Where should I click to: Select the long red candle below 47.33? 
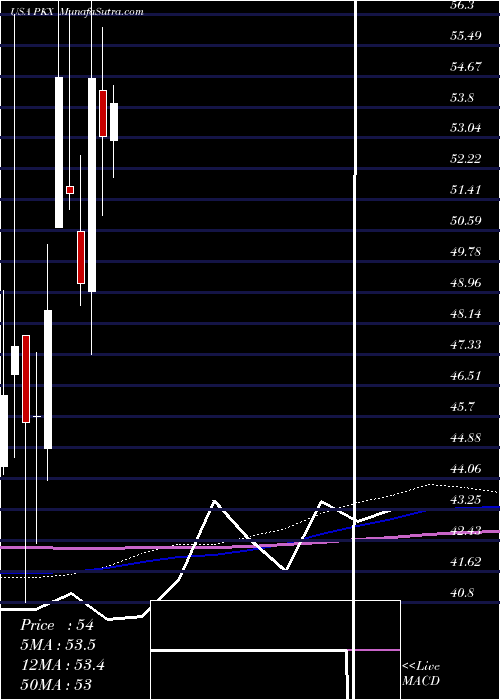point(25,379)
